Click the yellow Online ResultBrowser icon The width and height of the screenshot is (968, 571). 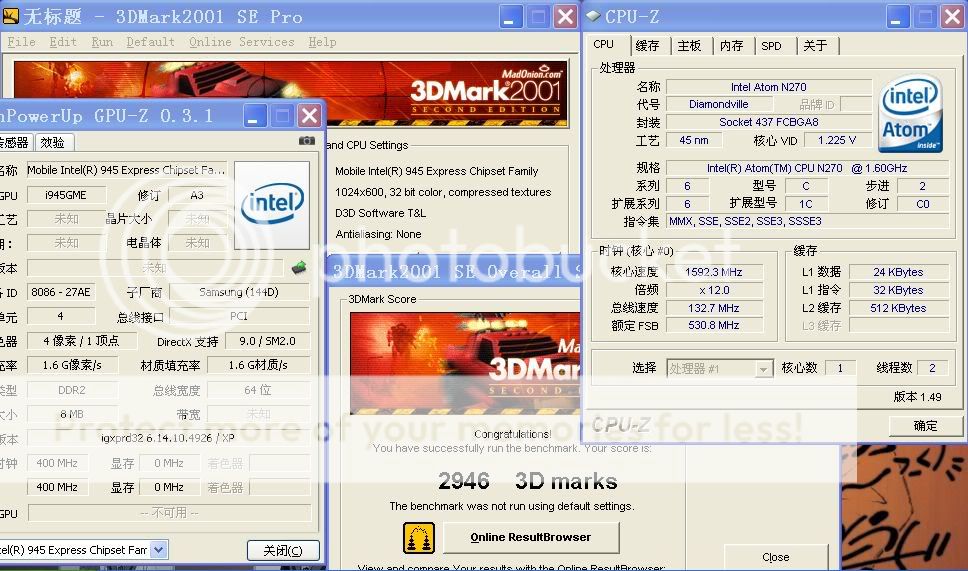point(419,537)
